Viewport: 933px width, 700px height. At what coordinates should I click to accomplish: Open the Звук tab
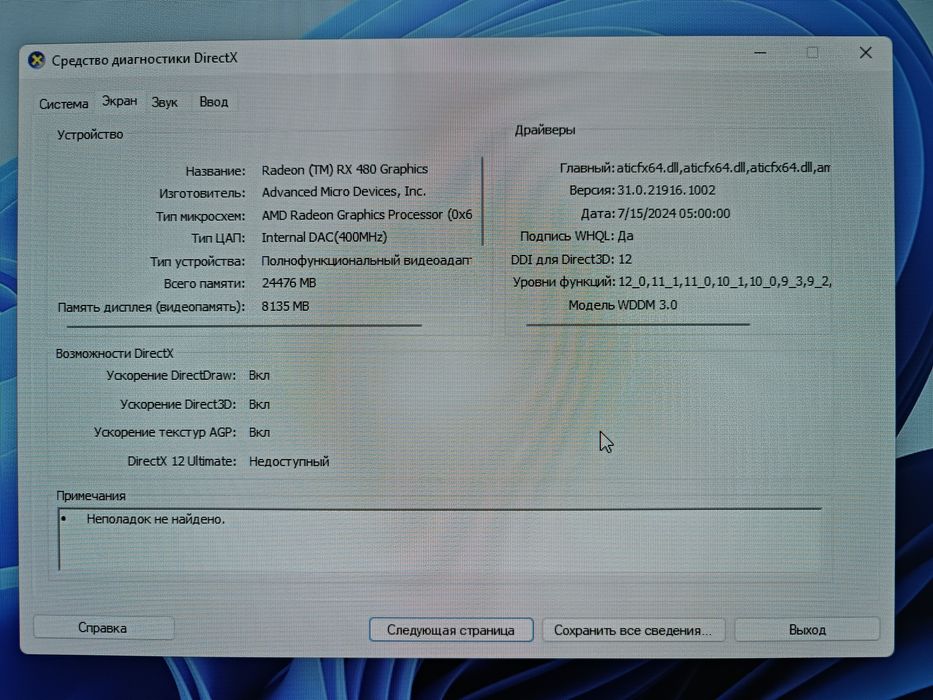[x=165, y=102]
